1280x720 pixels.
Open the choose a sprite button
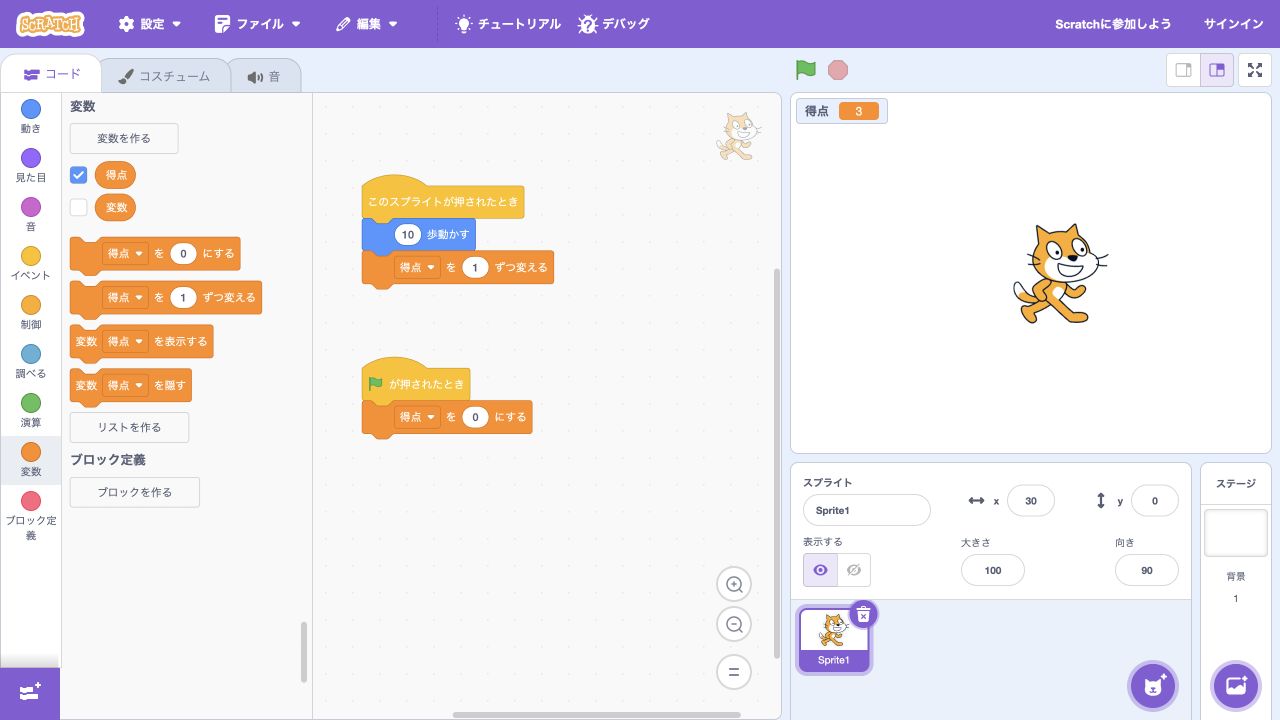click(1153, 686)
